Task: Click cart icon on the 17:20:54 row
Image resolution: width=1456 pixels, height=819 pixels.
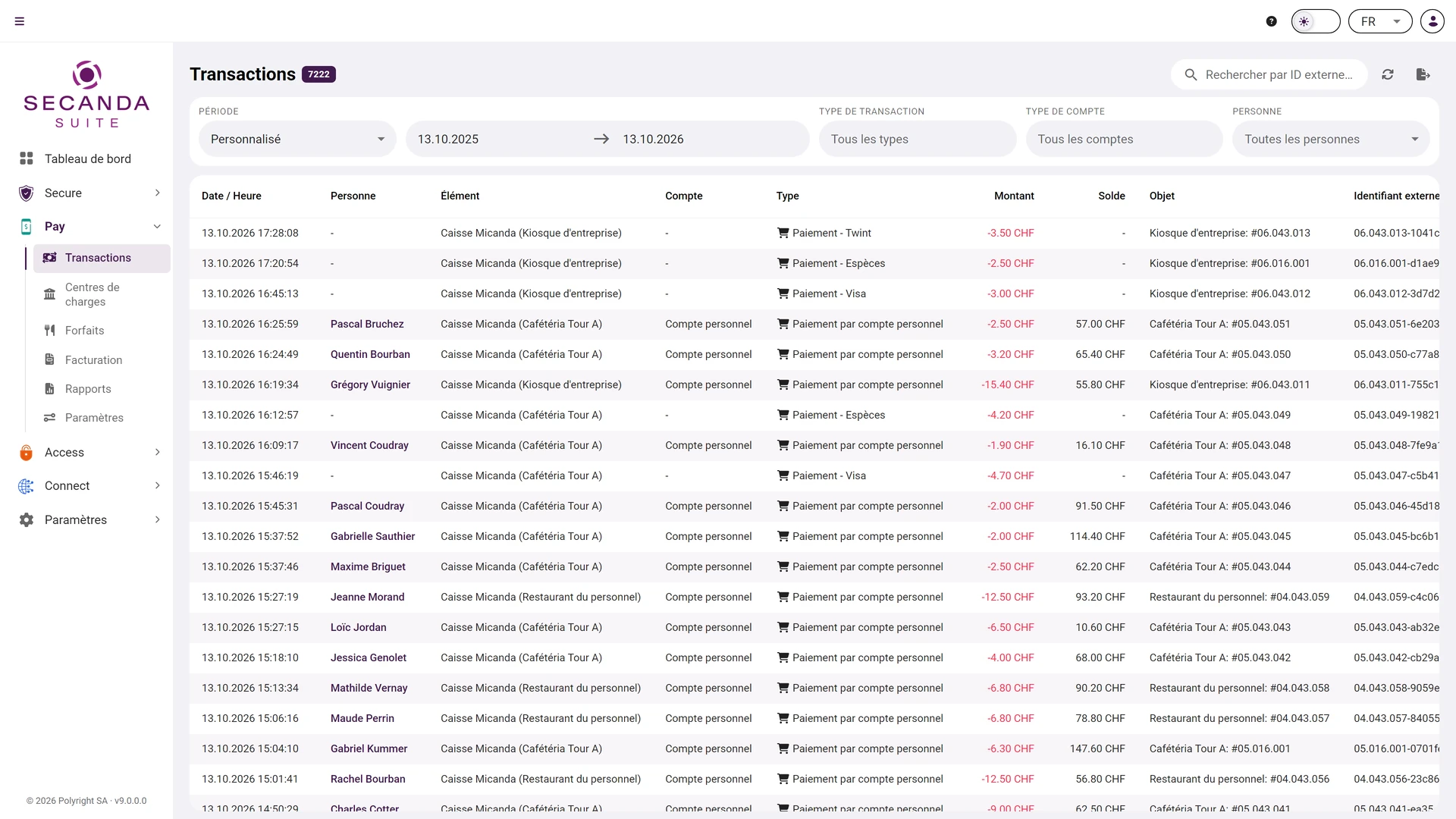Action: pyautogui.click(x=783, y=263)
